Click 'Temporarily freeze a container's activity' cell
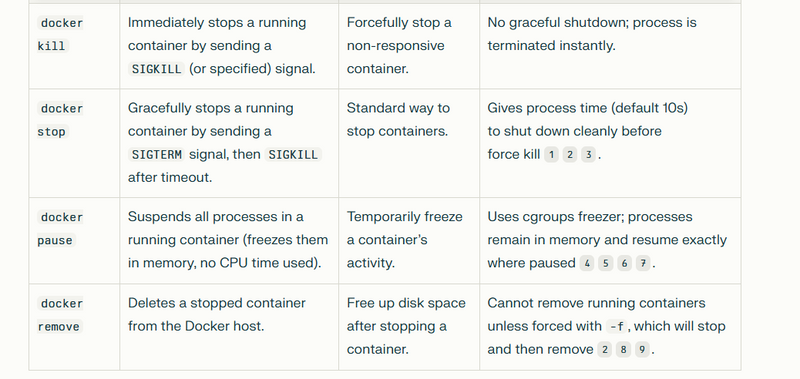The height and width of the screenshot is (379, 800). pyautogui.click(x=409, y=241)
